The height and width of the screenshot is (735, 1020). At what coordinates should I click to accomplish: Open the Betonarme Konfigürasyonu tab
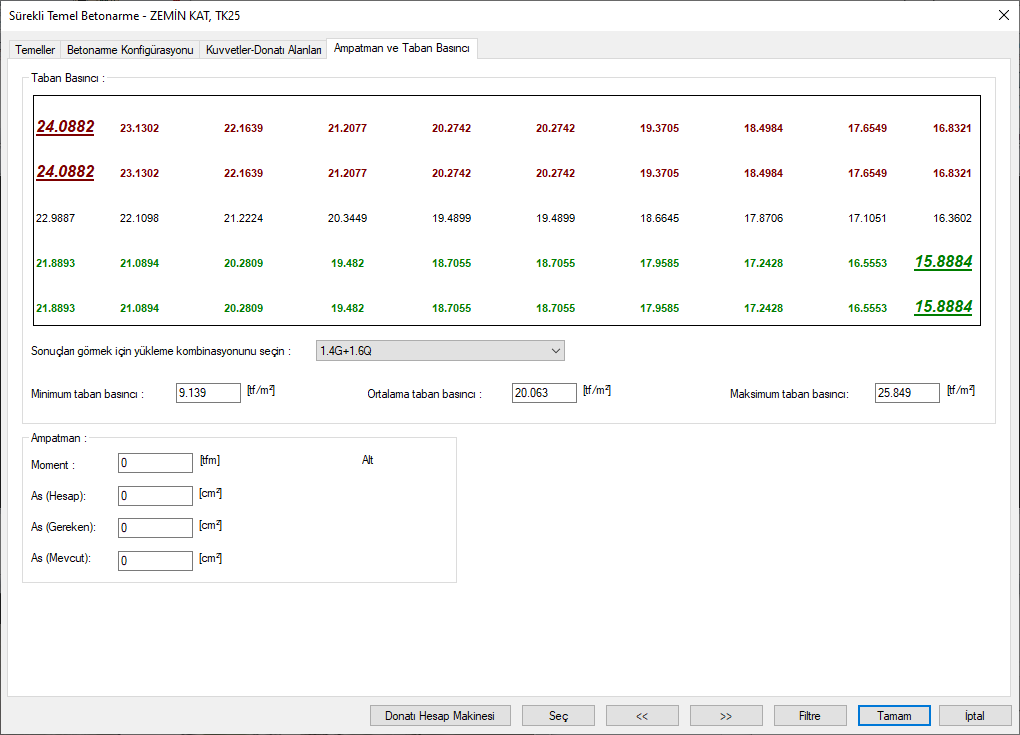(129, 50)
